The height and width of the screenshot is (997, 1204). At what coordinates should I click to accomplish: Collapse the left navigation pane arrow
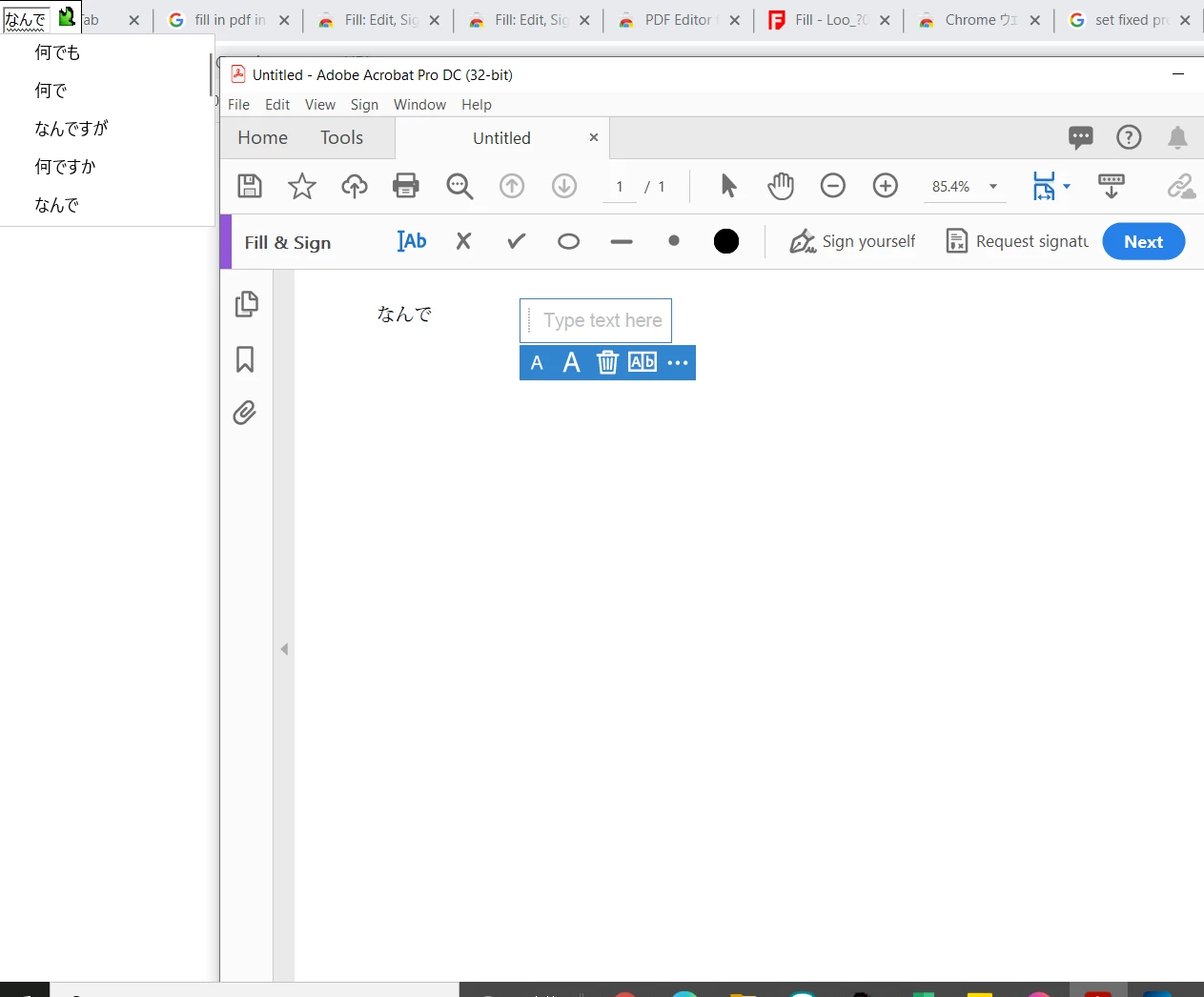click(284, 649)
